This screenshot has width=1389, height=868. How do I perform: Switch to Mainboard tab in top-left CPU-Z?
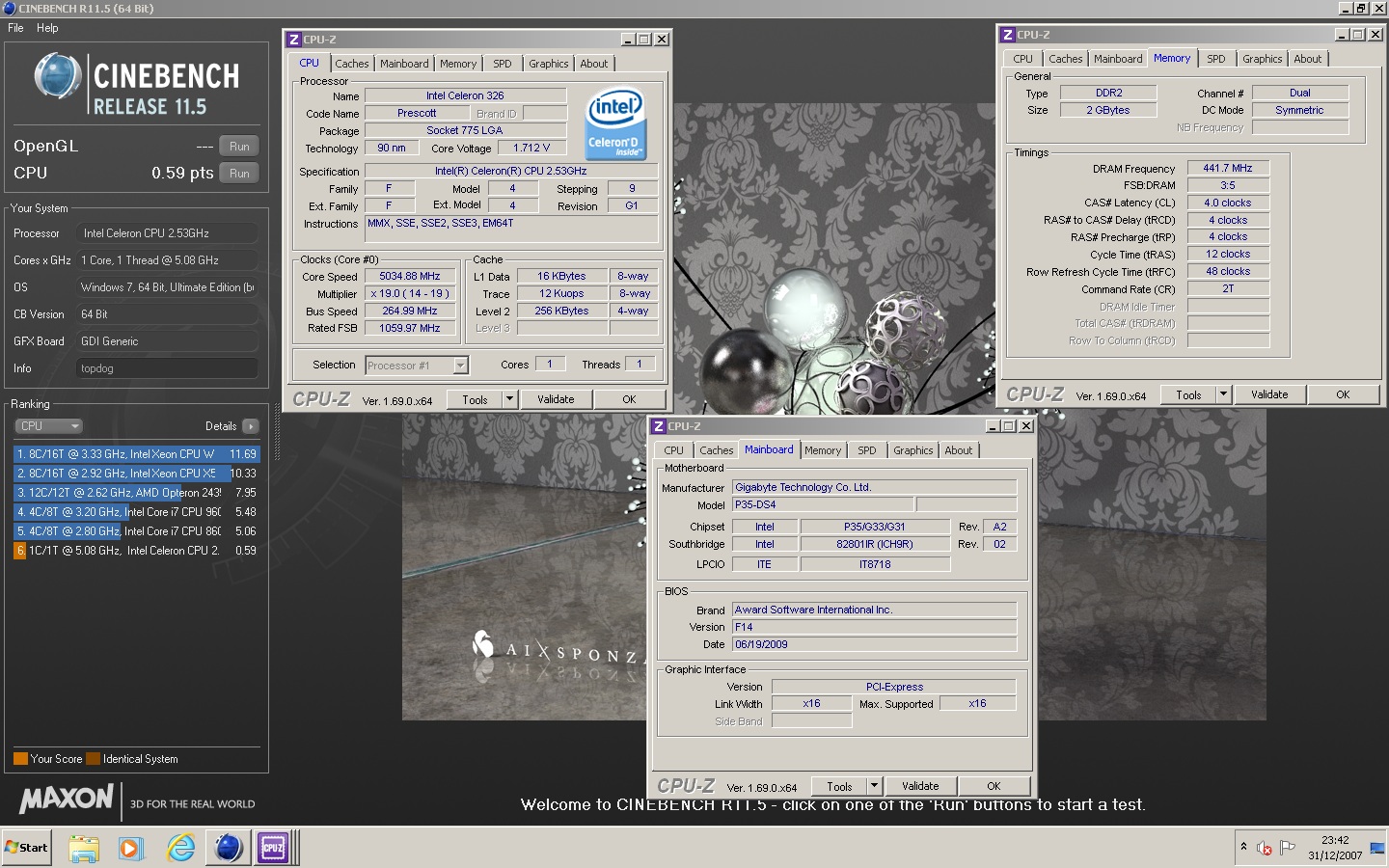(x=404, y=64)
